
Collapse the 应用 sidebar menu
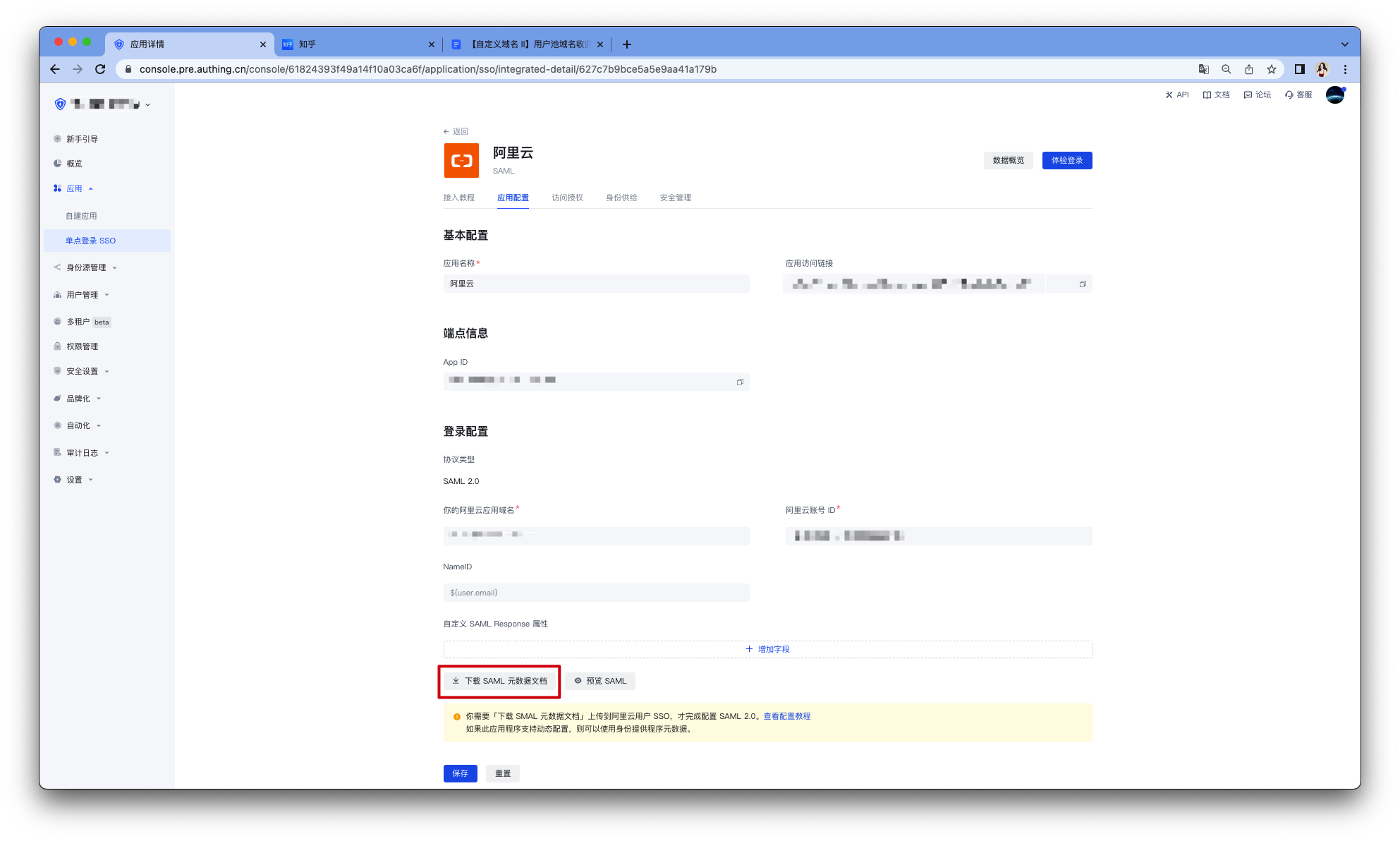pos(75,188)
